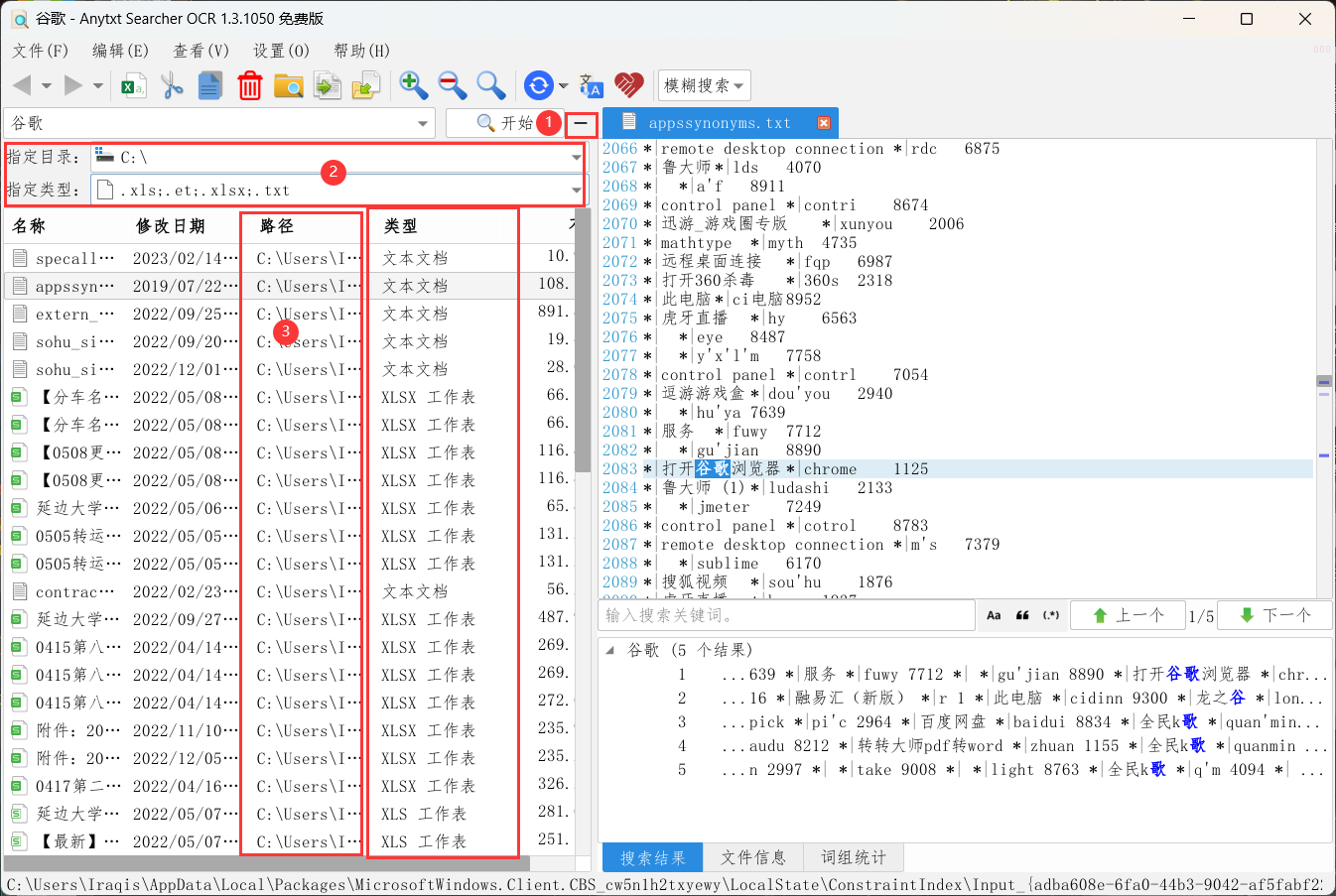Collapse the search options with the minus button

coord(581,124)
